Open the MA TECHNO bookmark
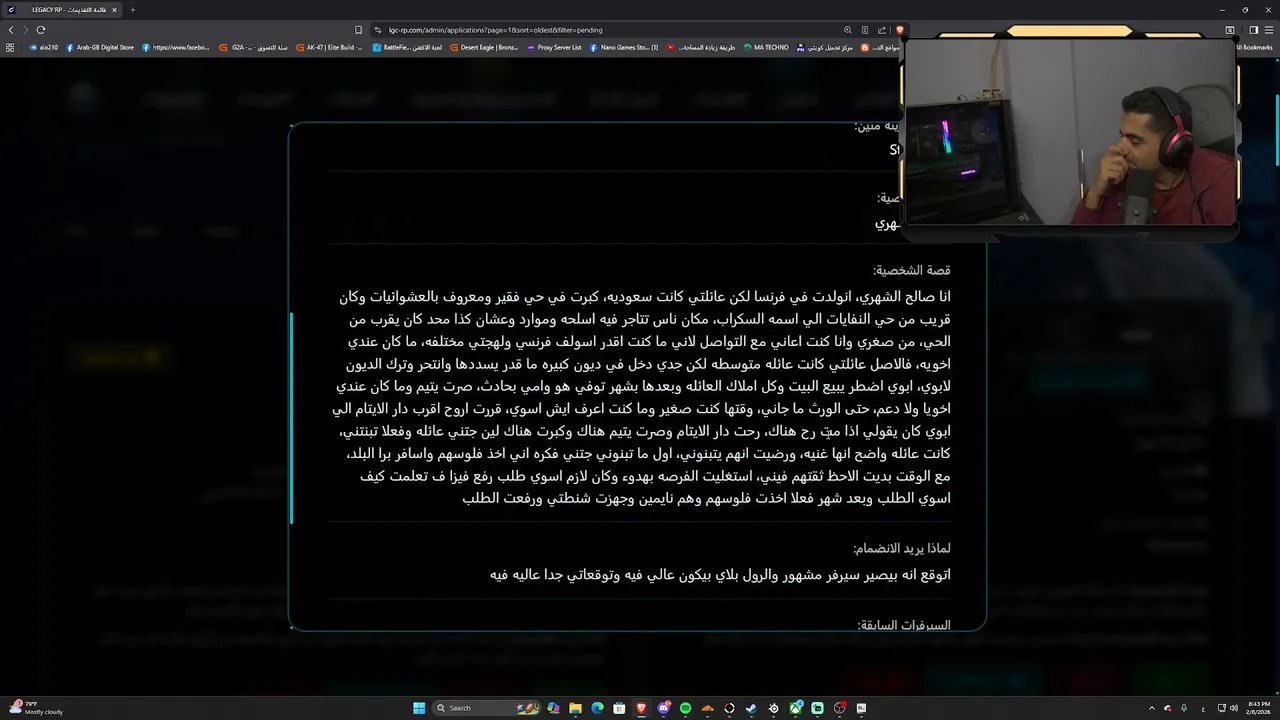 tap(767, 47)
